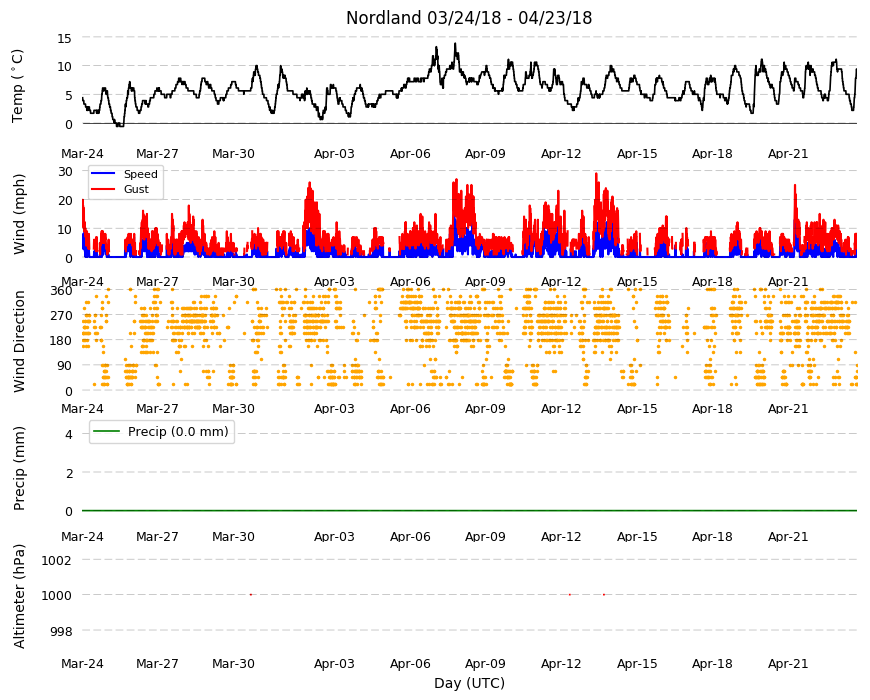Select the Speed legend label

(140, 174)
